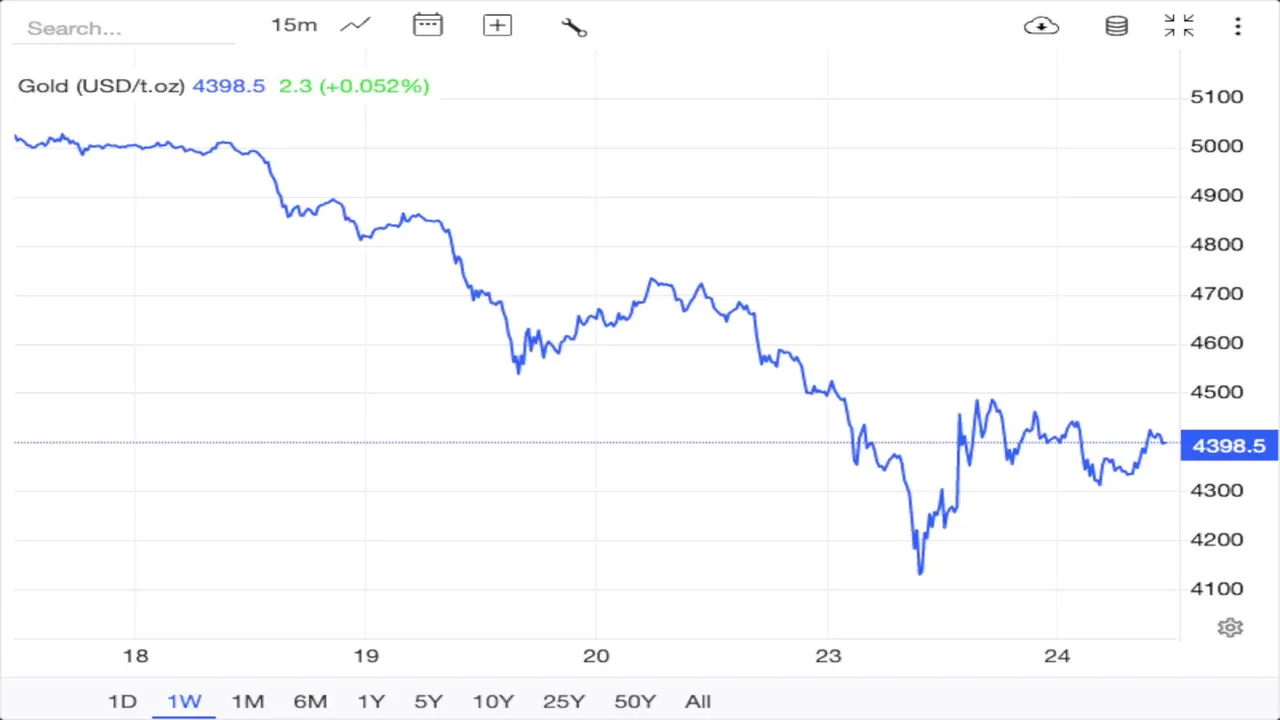Toggle fullscreen with the expand arrows icon
Image resolution: width=1280 pixels, height=720 pixels.
1179,26
